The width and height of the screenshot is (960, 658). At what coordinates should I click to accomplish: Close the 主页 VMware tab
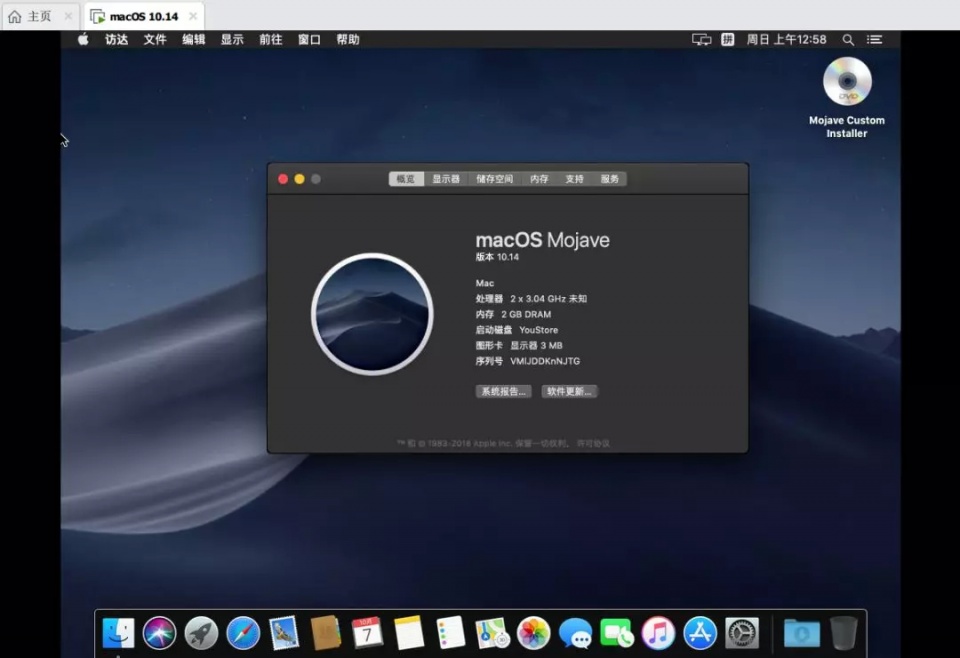(x=68, y=17)
